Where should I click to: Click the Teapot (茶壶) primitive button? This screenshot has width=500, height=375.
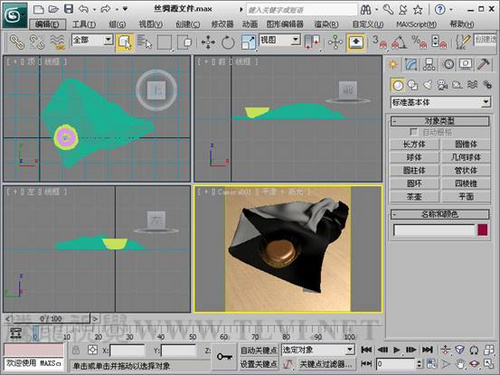414,197
